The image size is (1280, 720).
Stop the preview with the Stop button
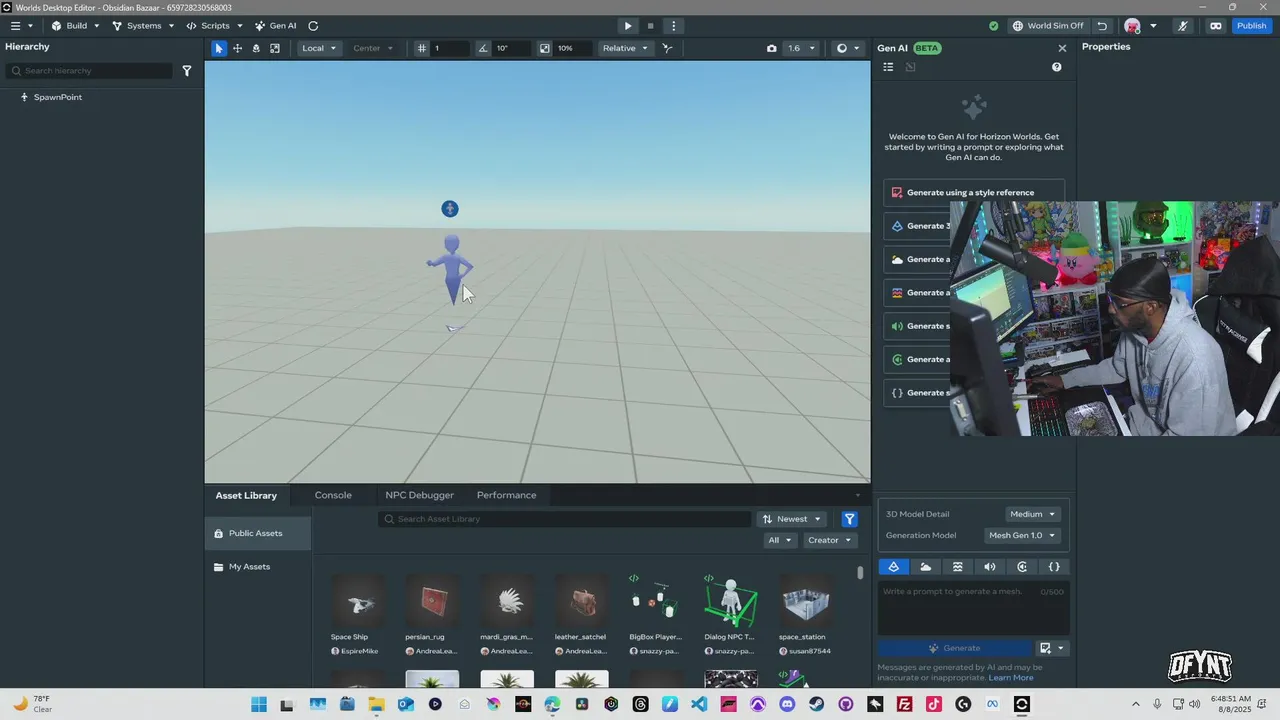click(650, 26)
